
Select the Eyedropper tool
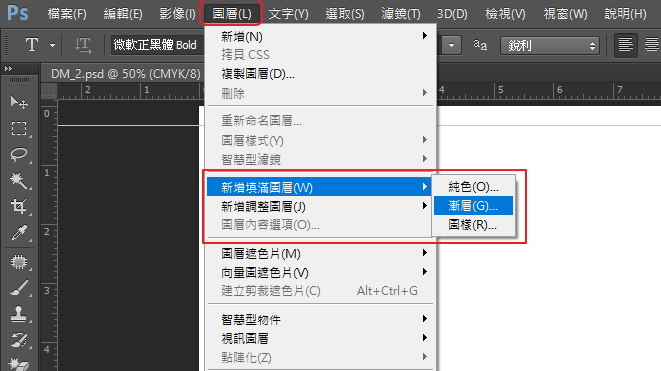[19, 232]
